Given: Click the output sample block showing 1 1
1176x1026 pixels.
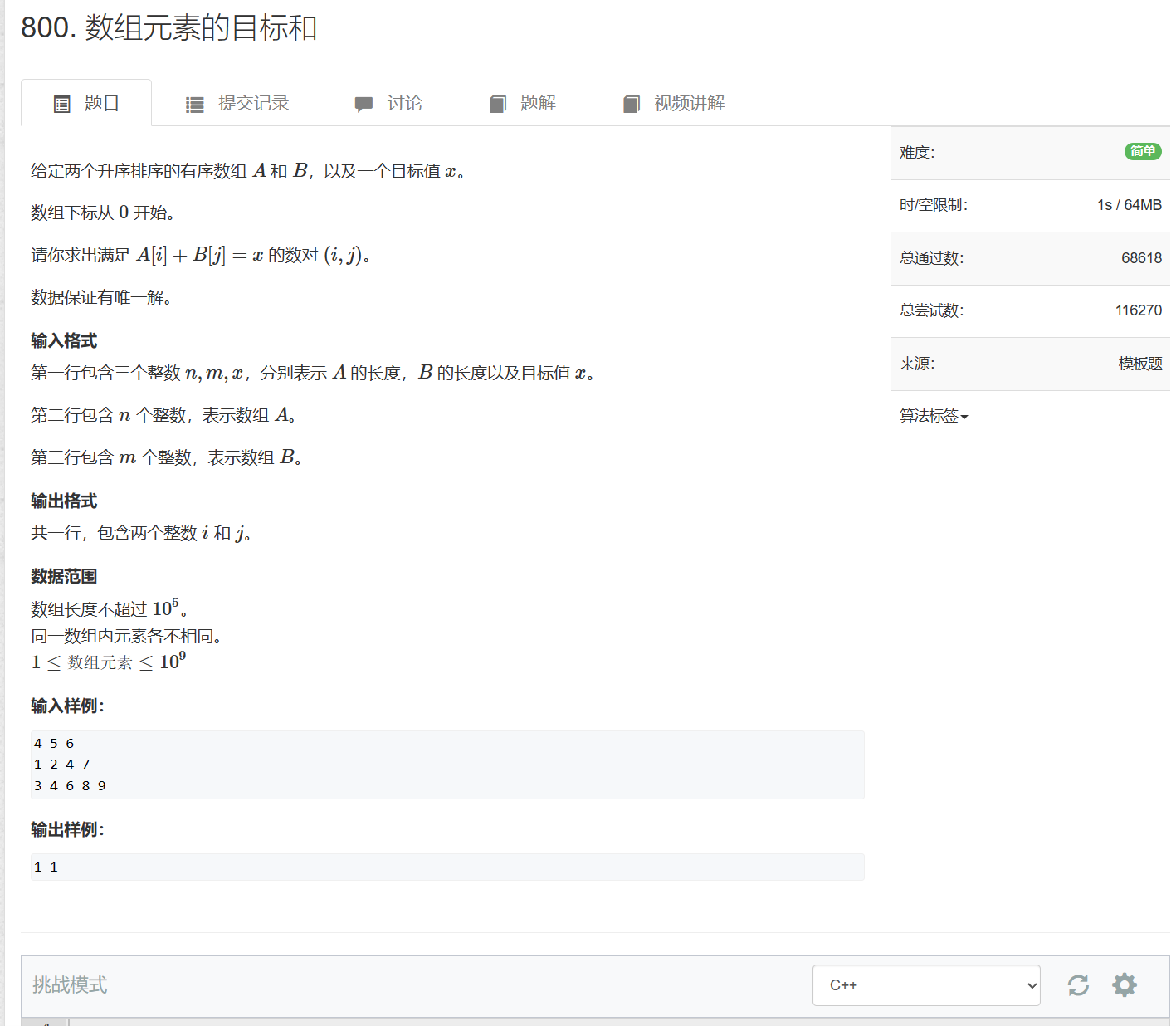Looking at the screenshot, I should click(x=447, y=867).
